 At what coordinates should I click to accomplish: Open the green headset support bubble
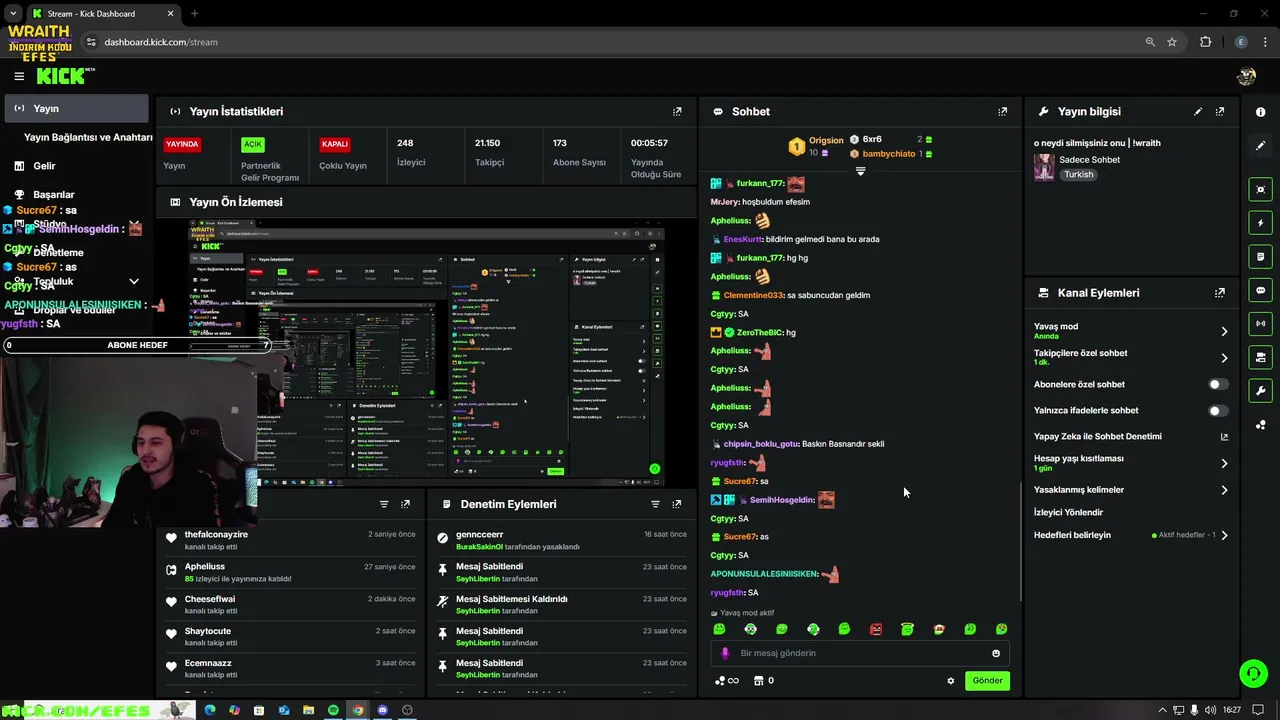[x=1253, y=673]
